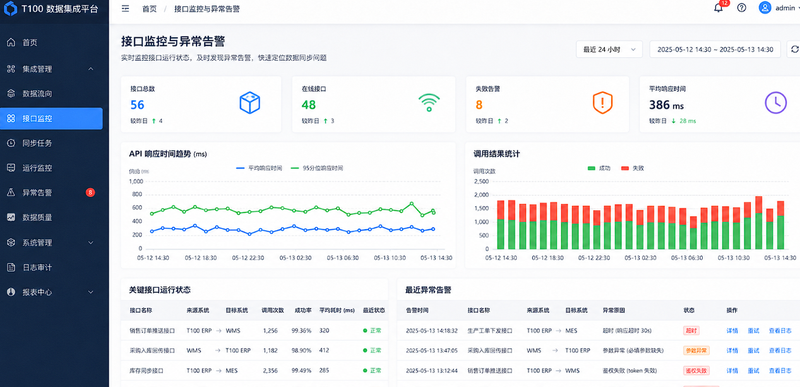Collapse the sidebar with the hamburger icon
The height and width of the screenshot is (387, 800).
pos(126,9)
